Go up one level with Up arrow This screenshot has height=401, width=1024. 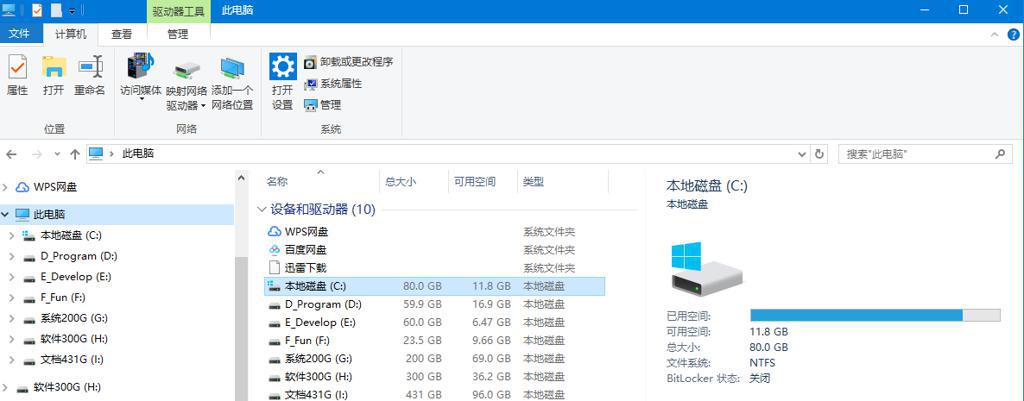pos(75,154)
